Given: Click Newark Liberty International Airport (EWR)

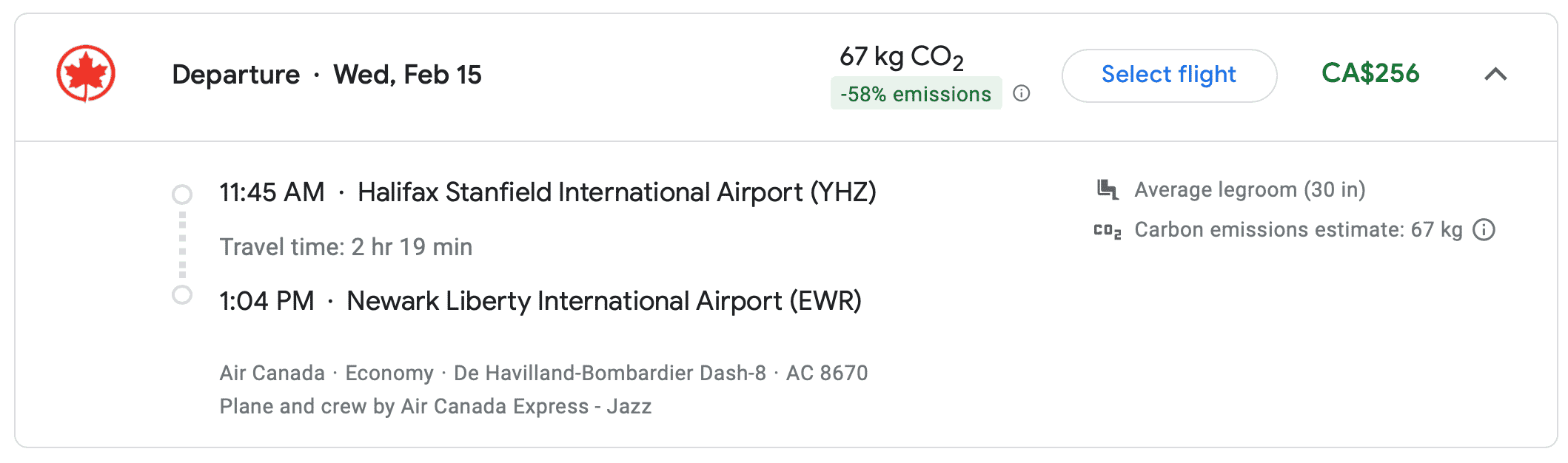Looking at the screenshot, I should point(604,301).
